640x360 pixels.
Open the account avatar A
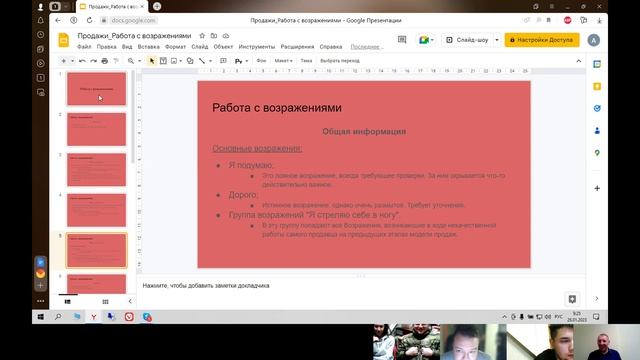click(x=593, y=40)
